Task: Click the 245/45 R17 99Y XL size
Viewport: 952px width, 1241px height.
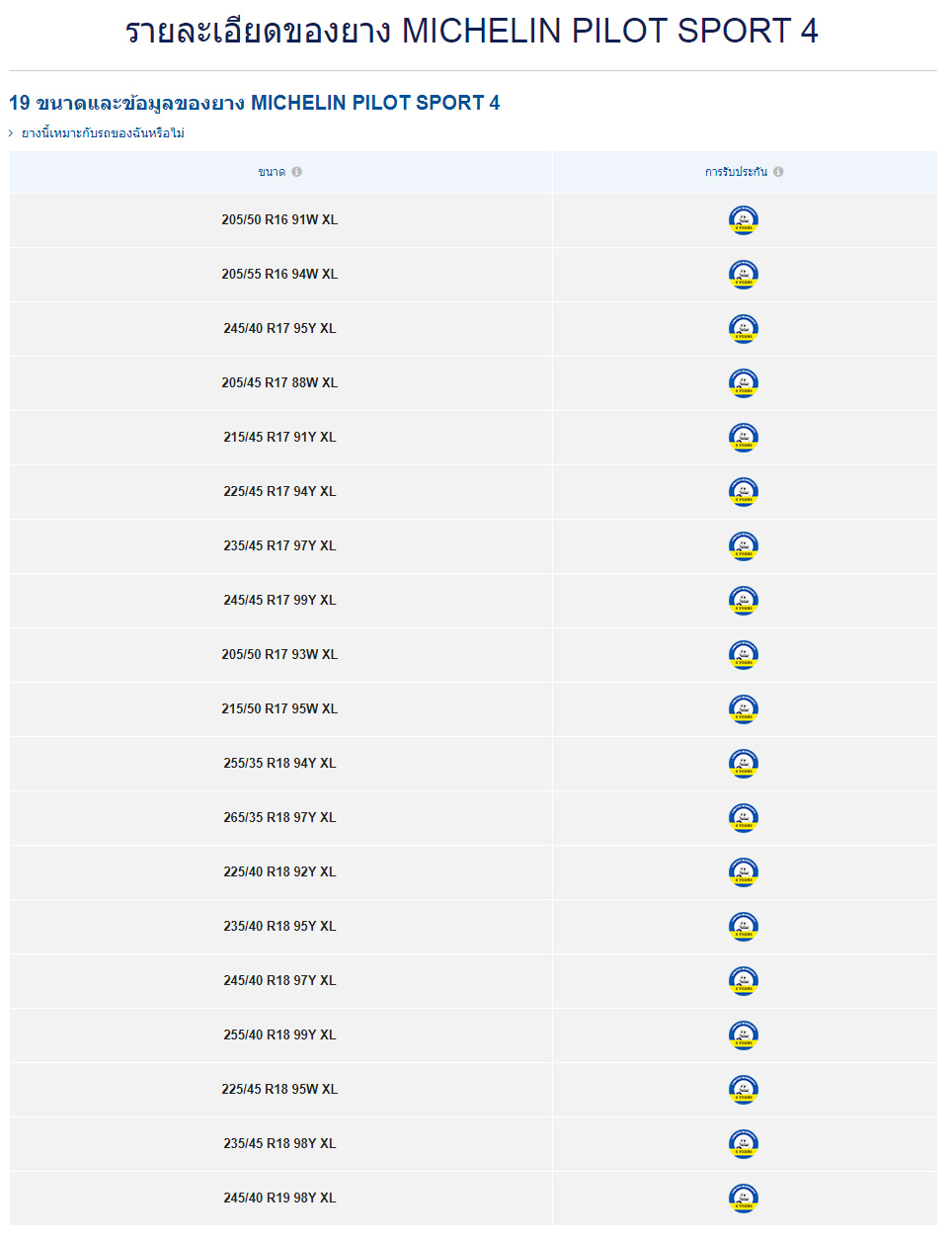Action: [x=279, y=601]
